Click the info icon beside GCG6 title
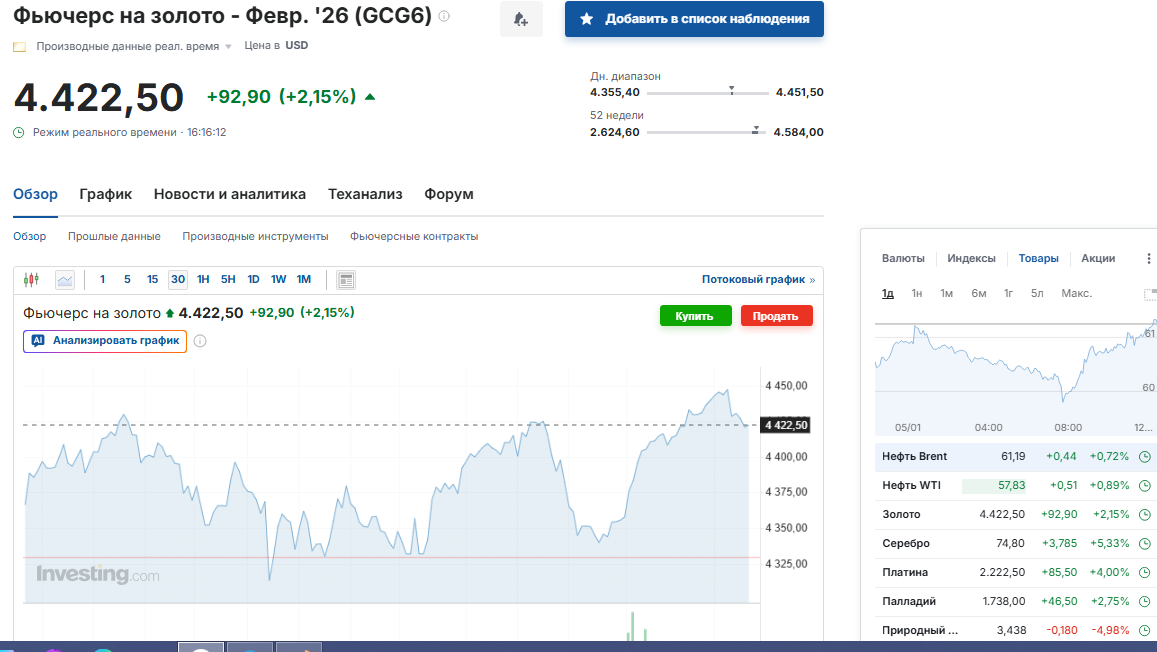 (444, 15)
